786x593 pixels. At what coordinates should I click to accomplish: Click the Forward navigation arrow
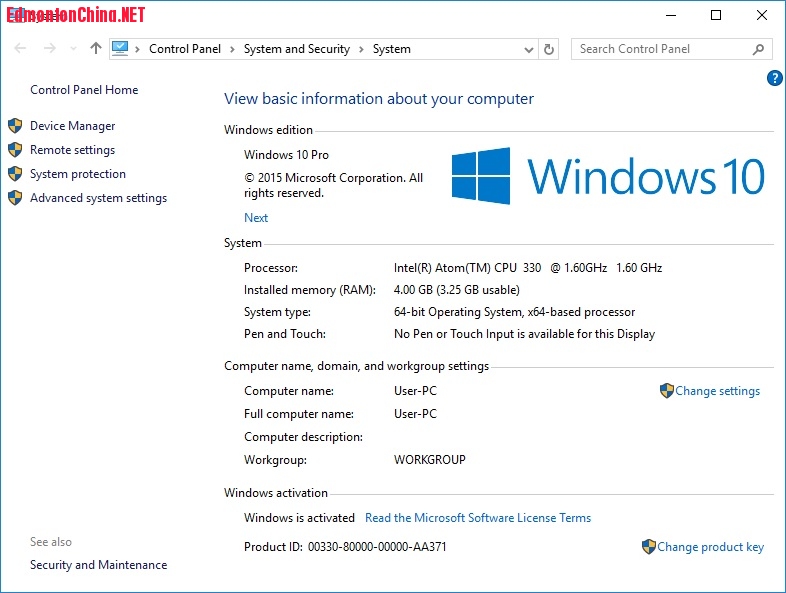click(47, 48)
